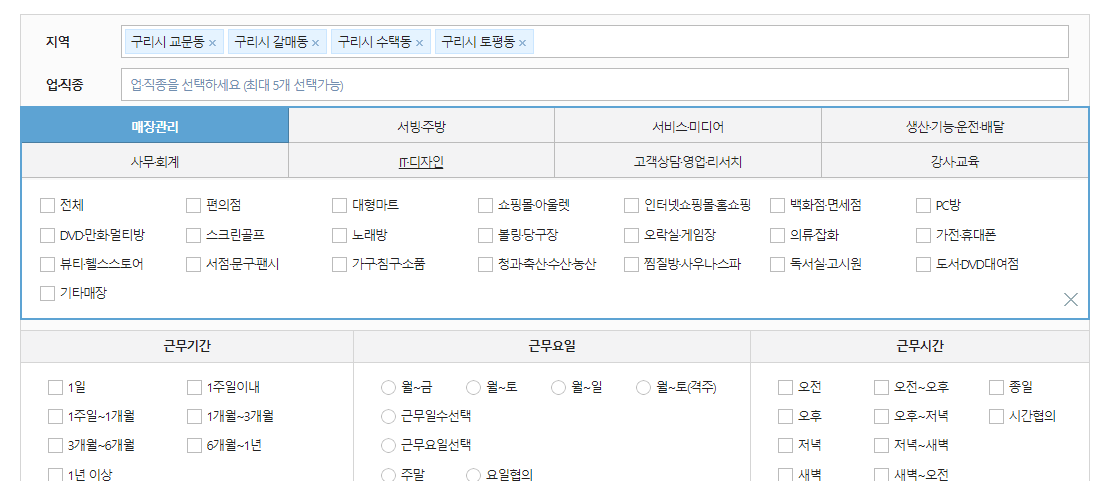Remove the 구리시 갈매동 region tag

coord(315,43)
